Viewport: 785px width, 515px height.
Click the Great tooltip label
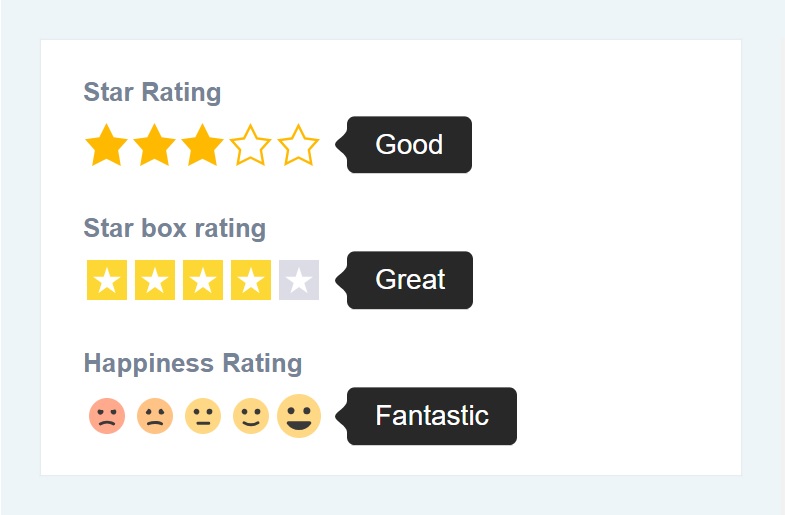tap(410, 280)
